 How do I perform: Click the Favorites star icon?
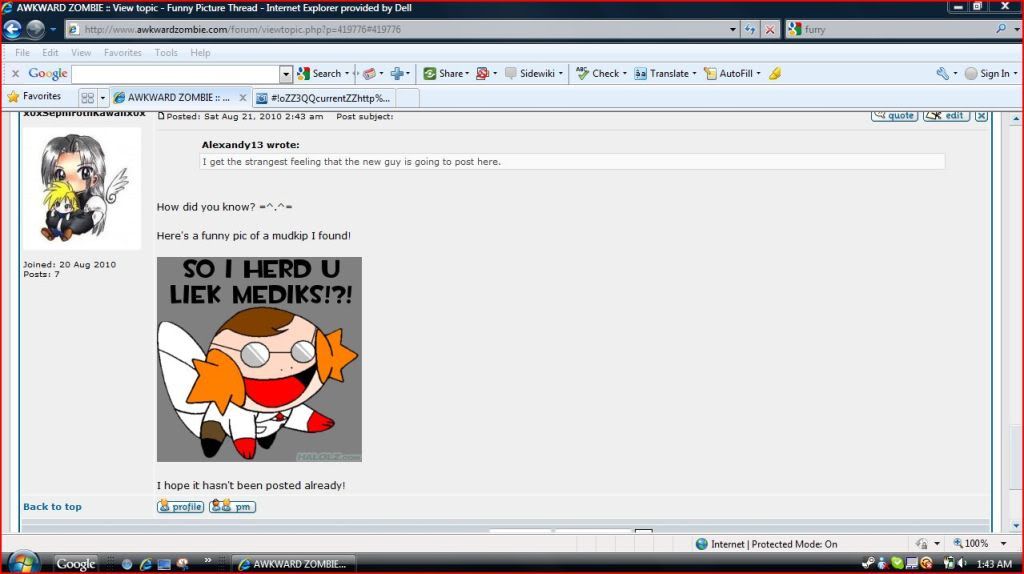coord(13,97)
